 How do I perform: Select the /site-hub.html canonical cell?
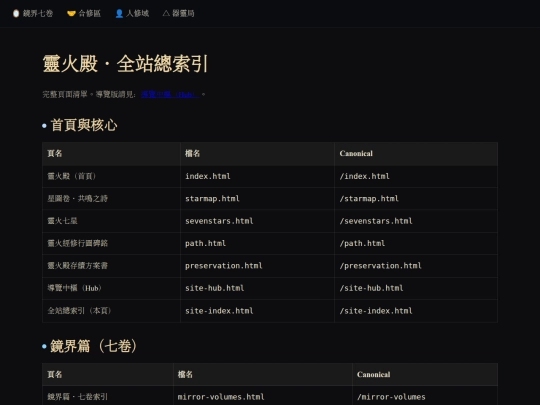[416, 288]
